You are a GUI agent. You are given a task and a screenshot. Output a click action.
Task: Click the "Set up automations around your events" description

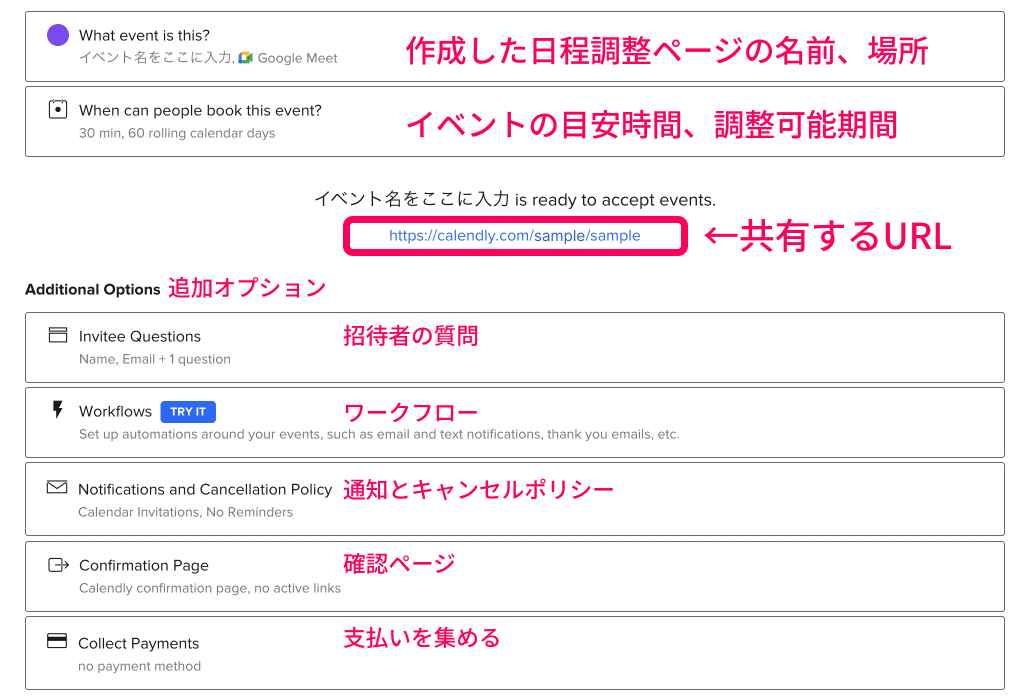[x=379, y=434]
